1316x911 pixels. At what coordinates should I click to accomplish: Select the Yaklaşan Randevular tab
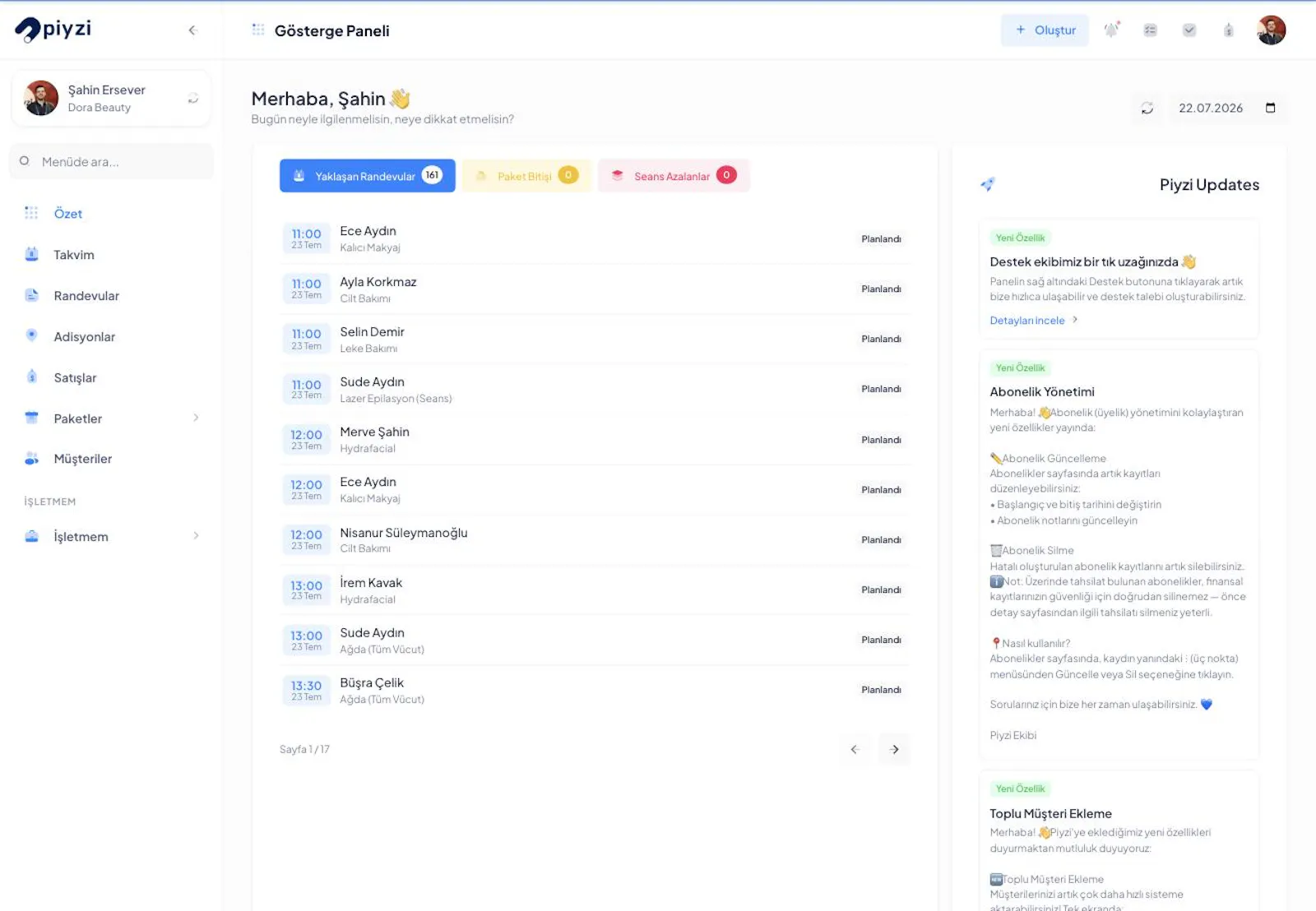(x=367, y=176)
